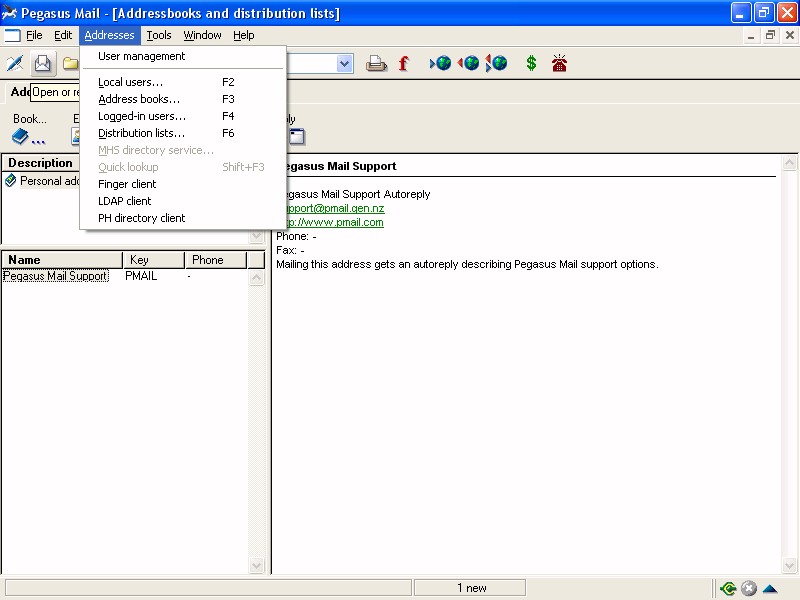The height and width of the screenshot is (600, 800).
Task: Choose Local users... menu entry
Action: (183, 82)
